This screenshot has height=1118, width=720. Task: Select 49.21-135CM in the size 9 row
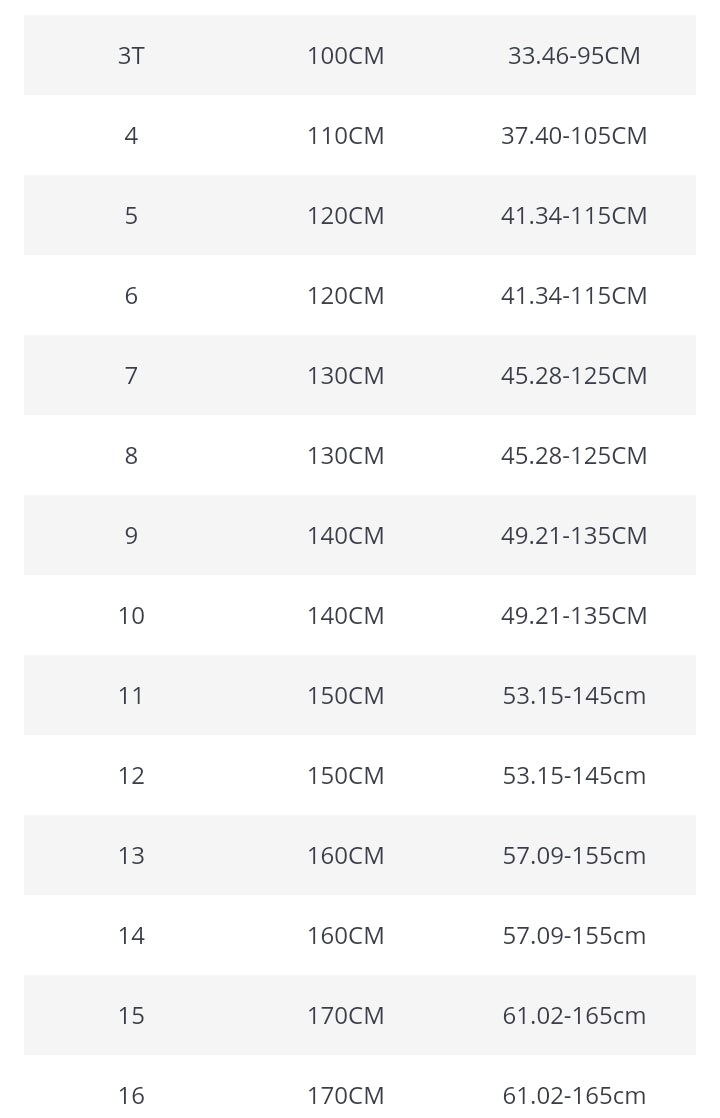[x=574, y=536]
